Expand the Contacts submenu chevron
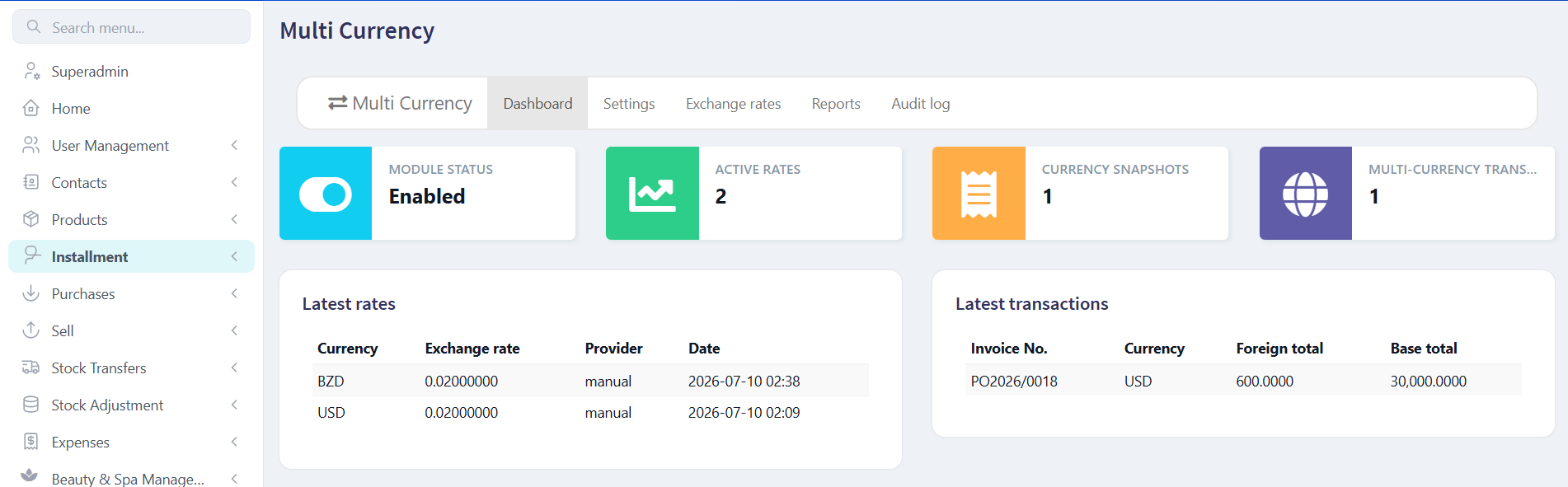 [x=234, y=182]
